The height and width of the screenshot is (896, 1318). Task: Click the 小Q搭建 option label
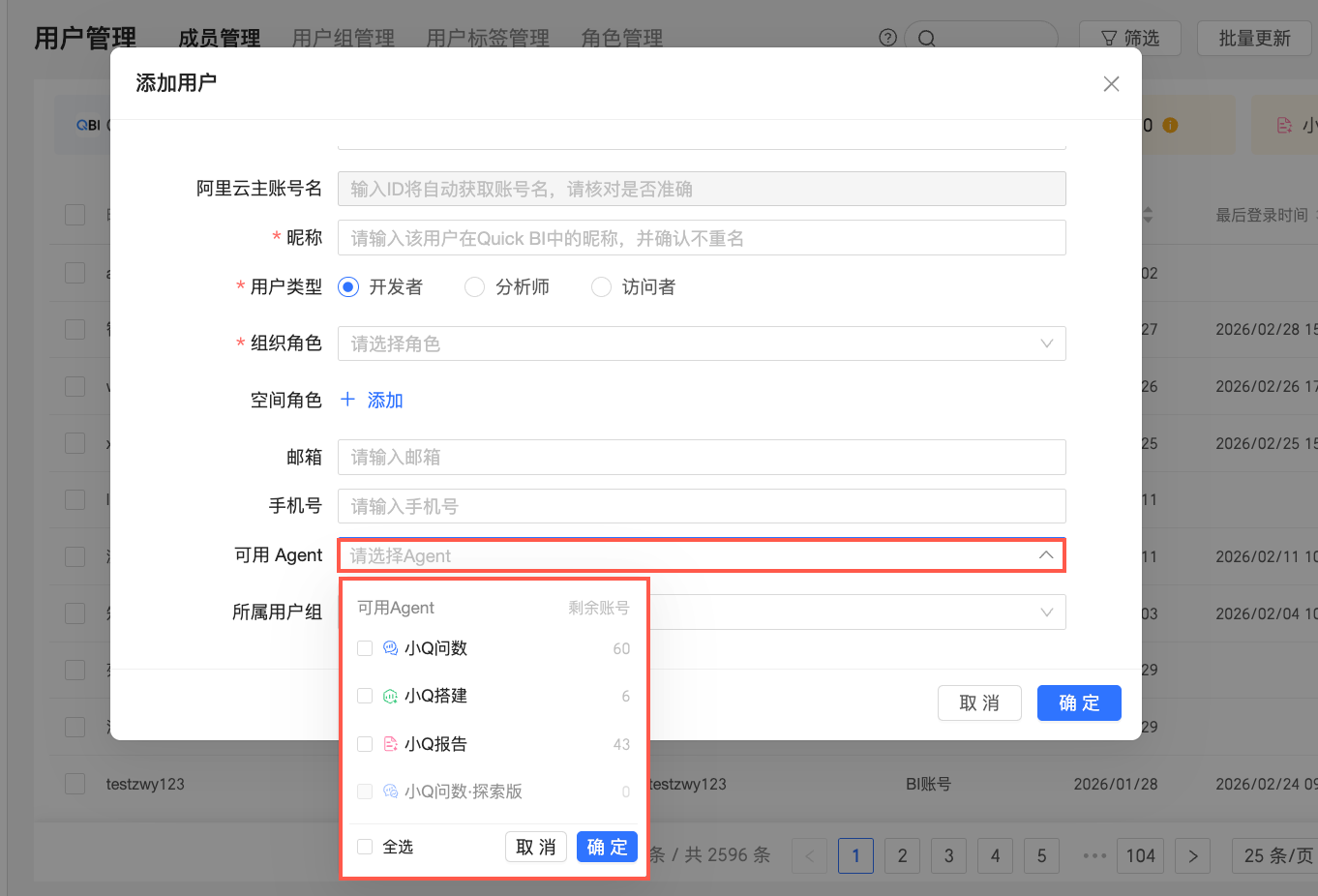click(435, 696)
